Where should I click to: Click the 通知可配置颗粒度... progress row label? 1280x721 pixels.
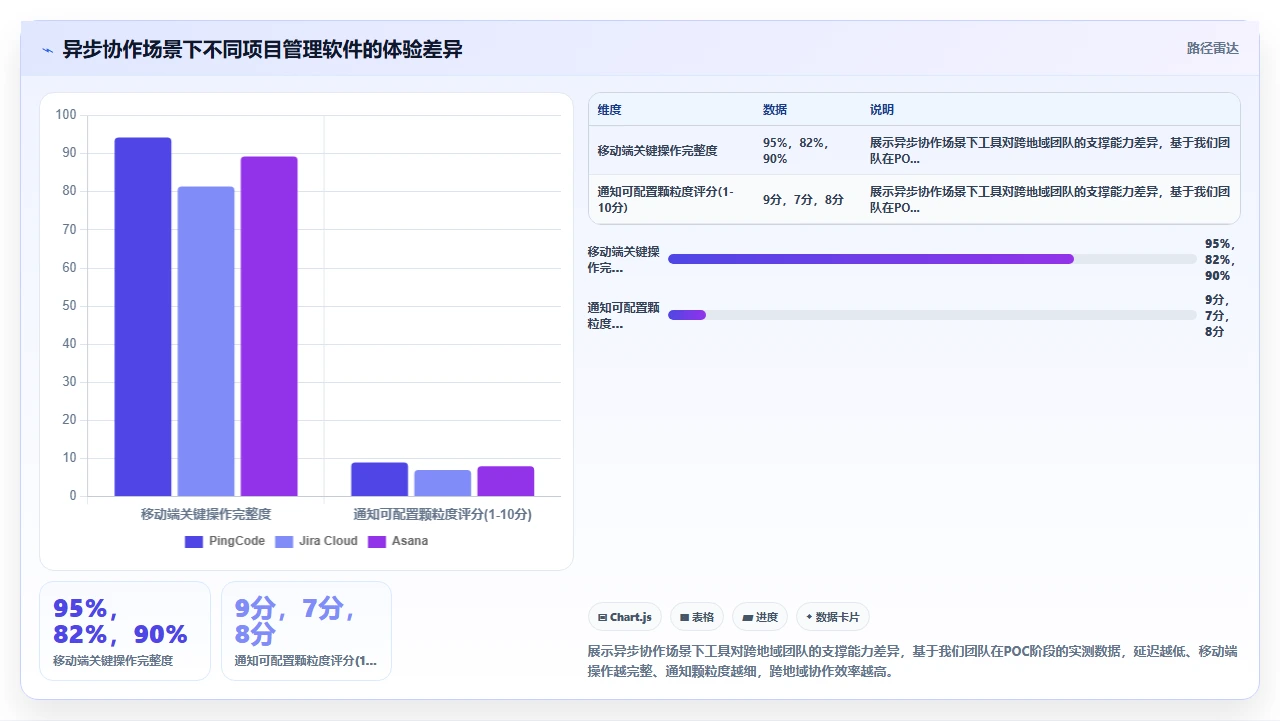623,315
